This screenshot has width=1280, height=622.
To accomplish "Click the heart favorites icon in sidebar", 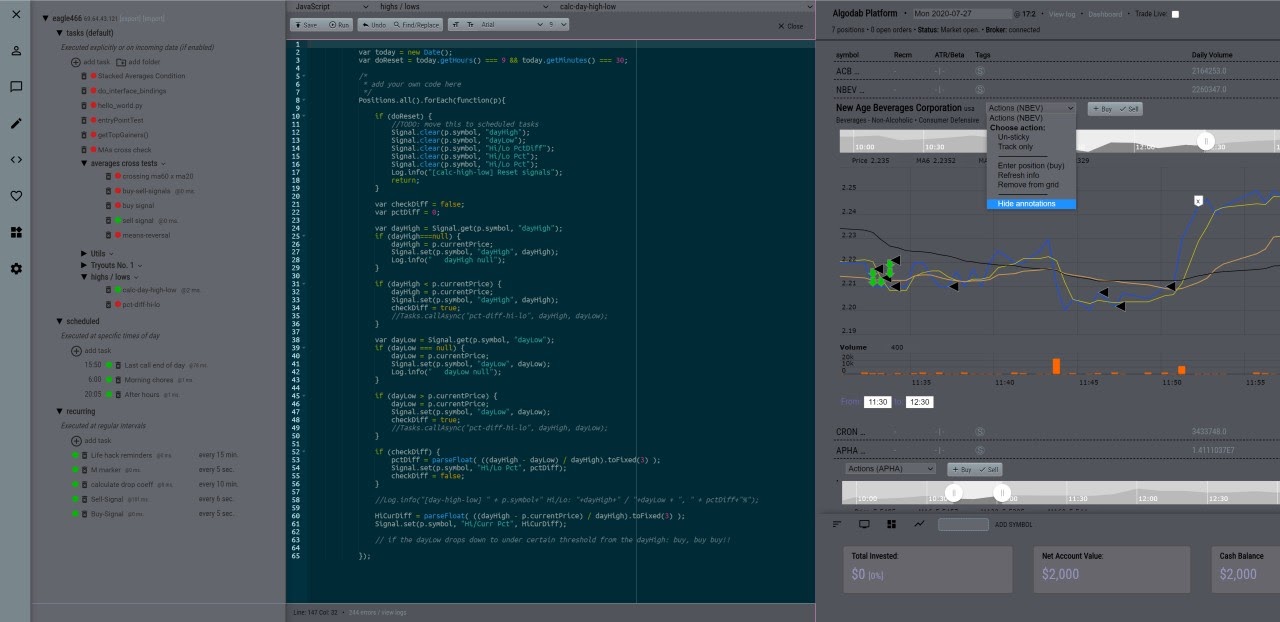I will (x=16, y=195).
